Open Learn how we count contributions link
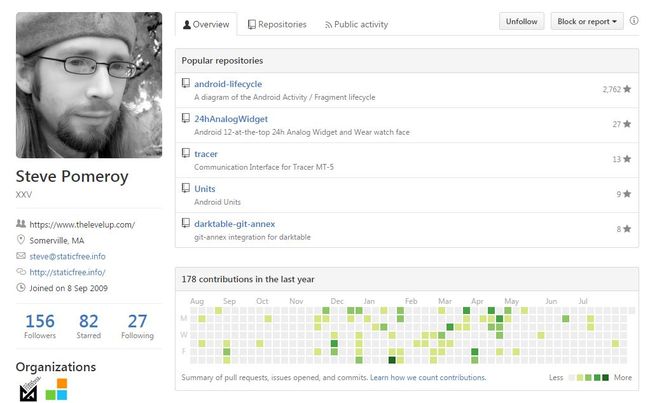The height and width of the screenshot is (403, 650). (428, 377)
